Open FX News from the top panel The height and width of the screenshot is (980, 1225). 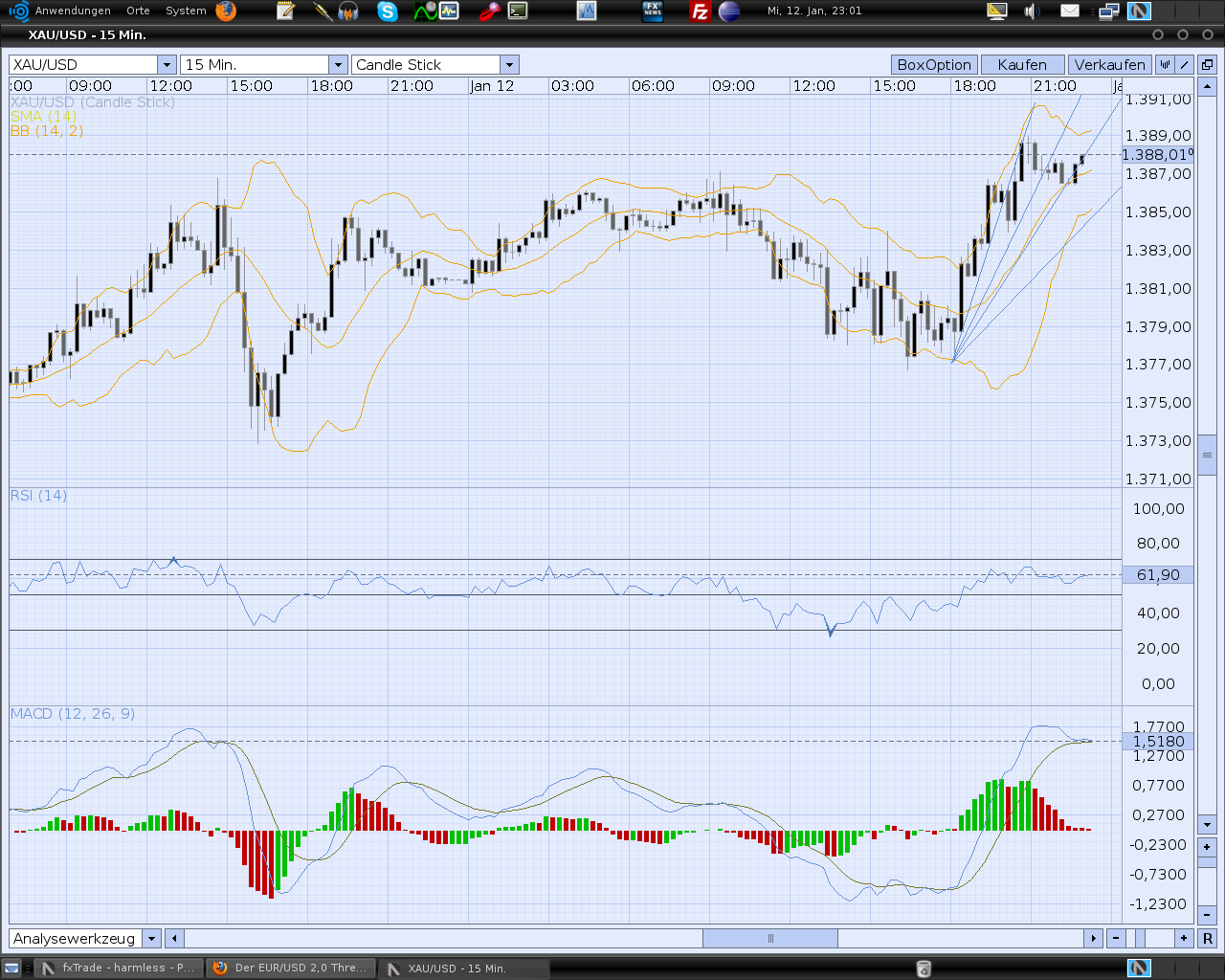[x=654, y=11]
